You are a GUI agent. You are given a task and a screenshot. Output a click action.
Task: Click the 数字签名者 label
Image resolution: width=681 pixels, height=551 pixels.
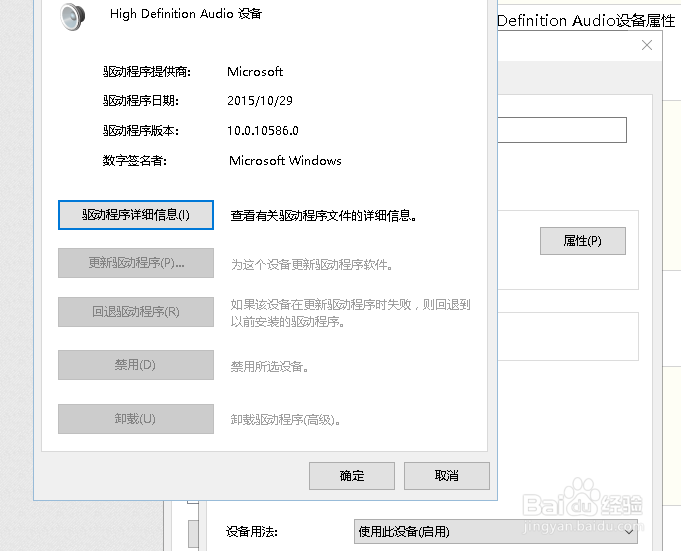[135, 161]
